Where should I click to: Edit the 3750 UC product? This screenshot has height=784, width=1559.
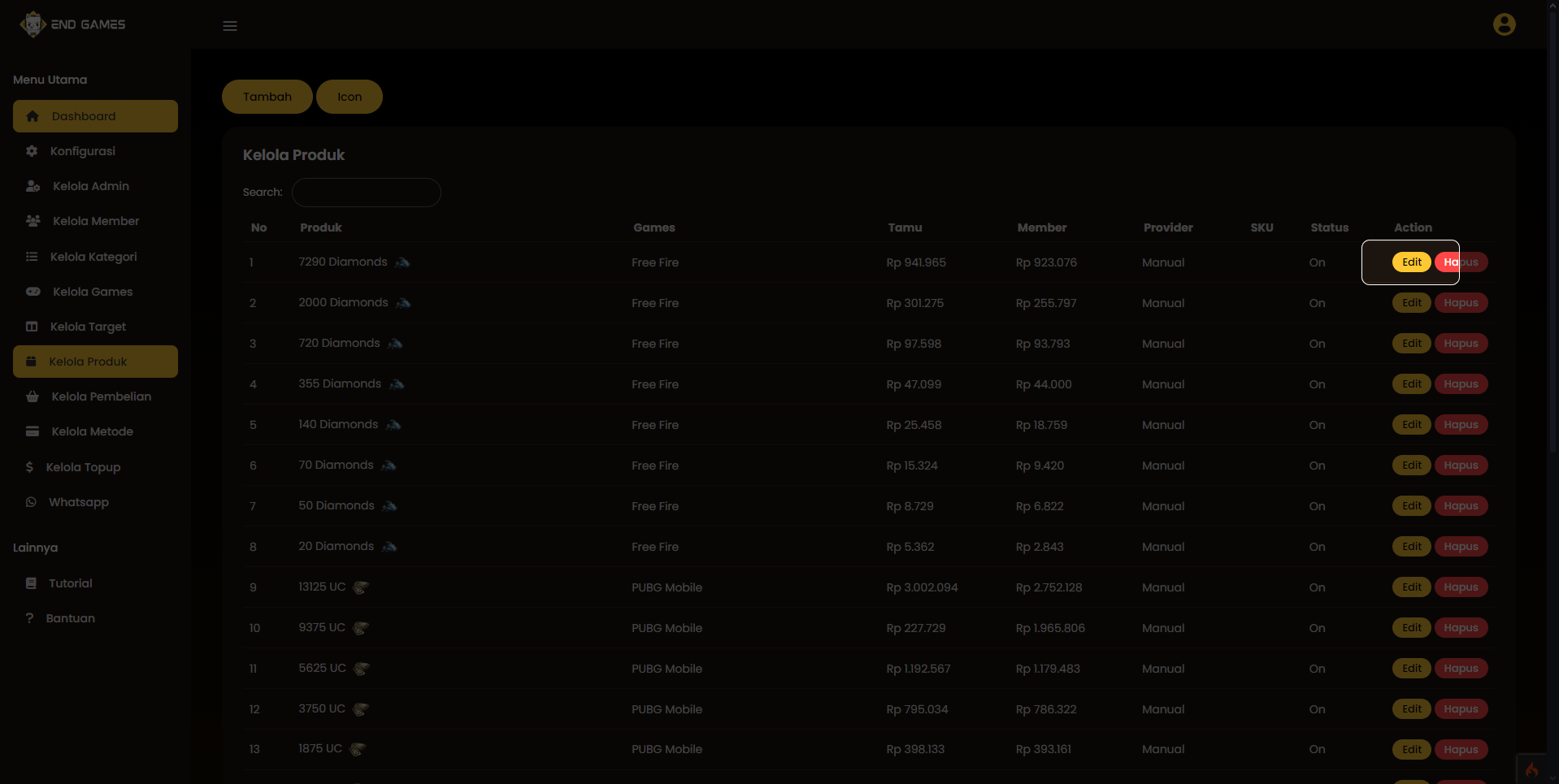pyautogui.click(x=1412, y=709)
